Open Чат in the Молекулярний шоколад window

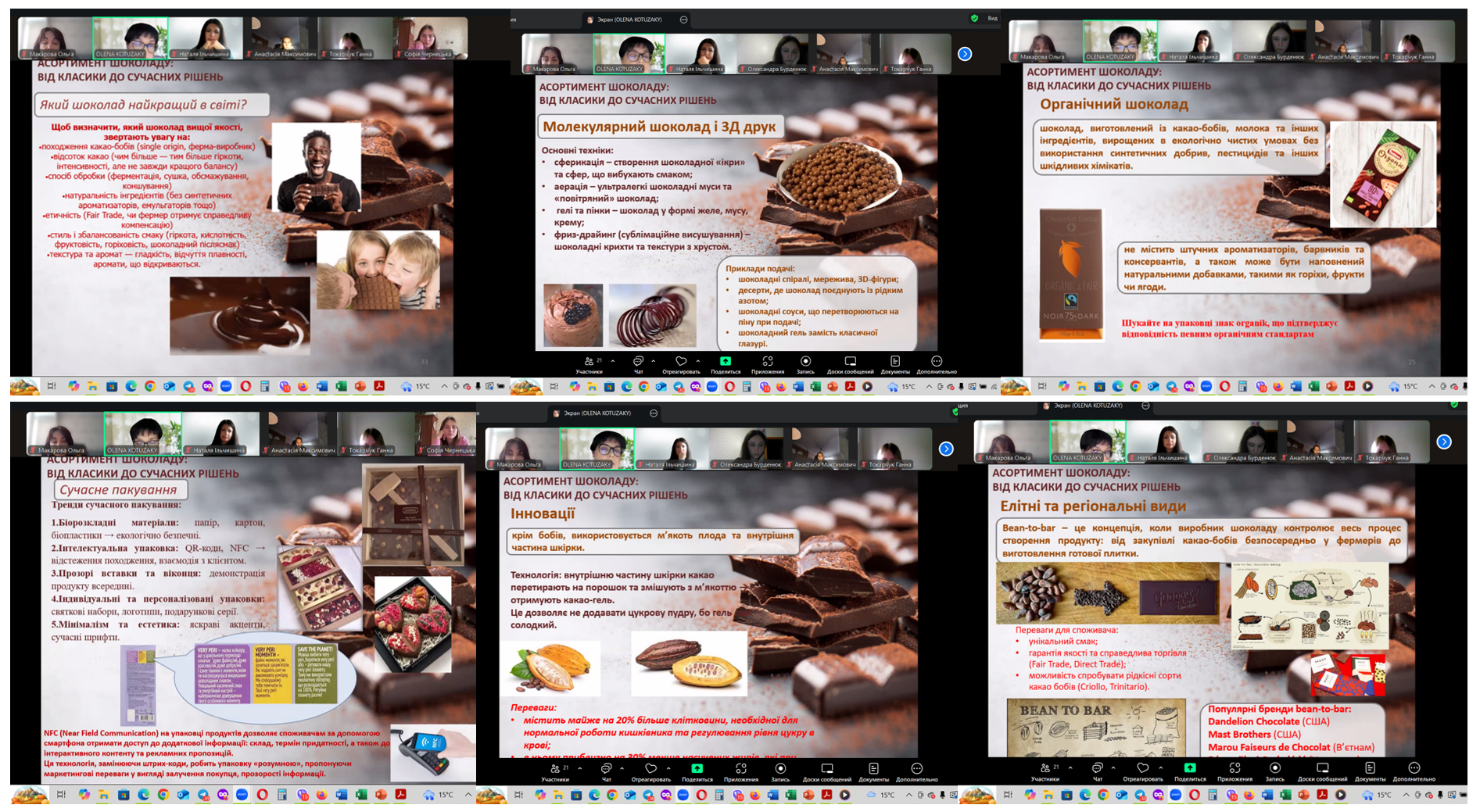638,363
